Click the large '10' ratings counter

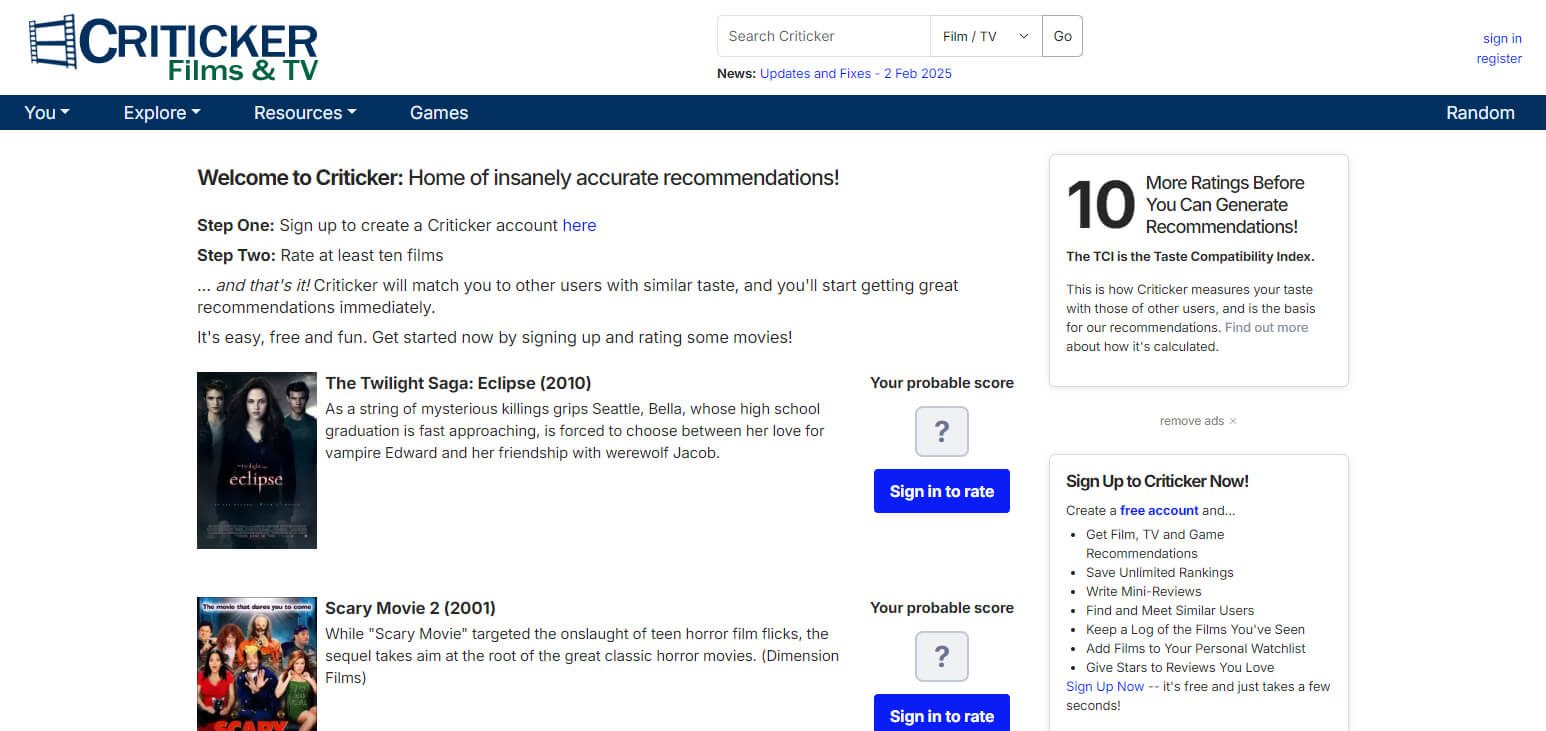point(1100,204)
